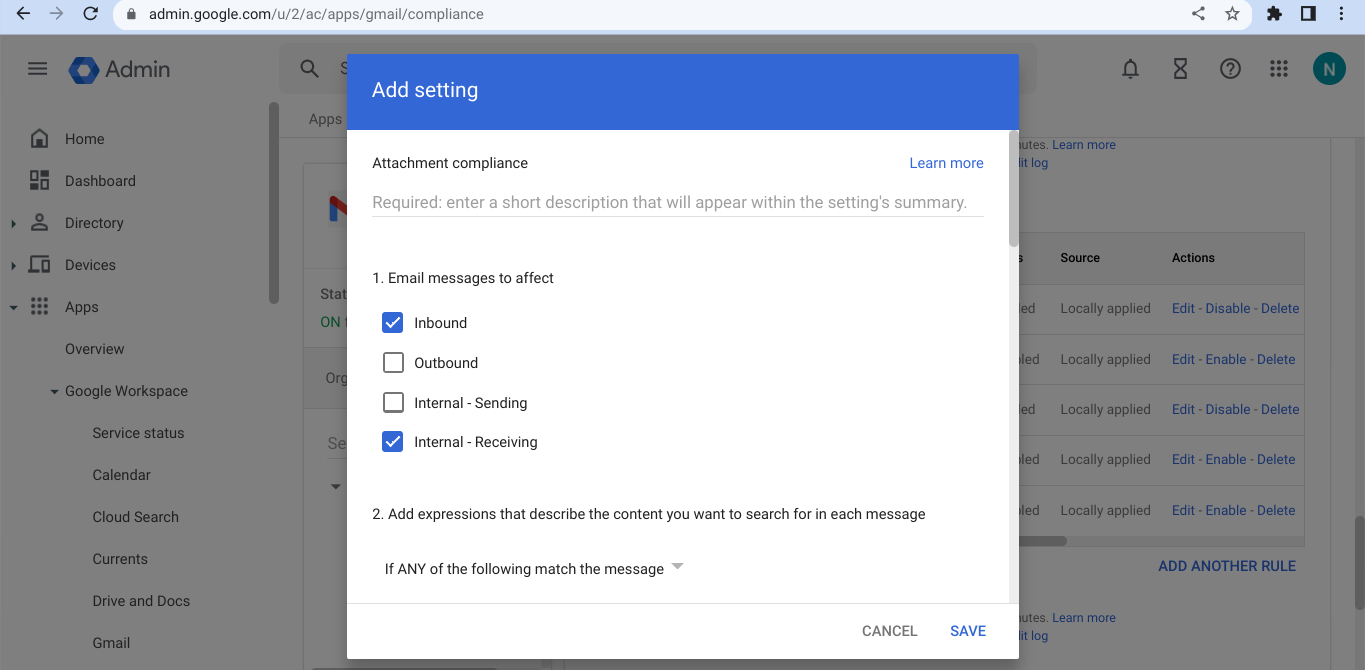Viewport: 1365px width, 670px height.
Task: Uncheck the Inbound checkbox
Action: click(x=393, y=323)
